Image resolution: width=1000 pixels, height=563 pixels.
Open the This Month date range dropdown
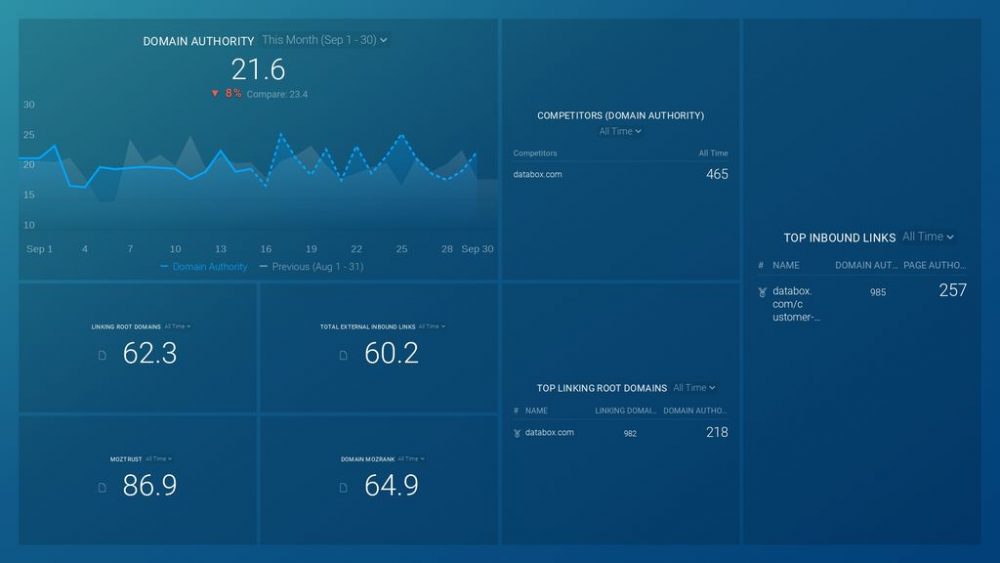(x=324, y=40)
